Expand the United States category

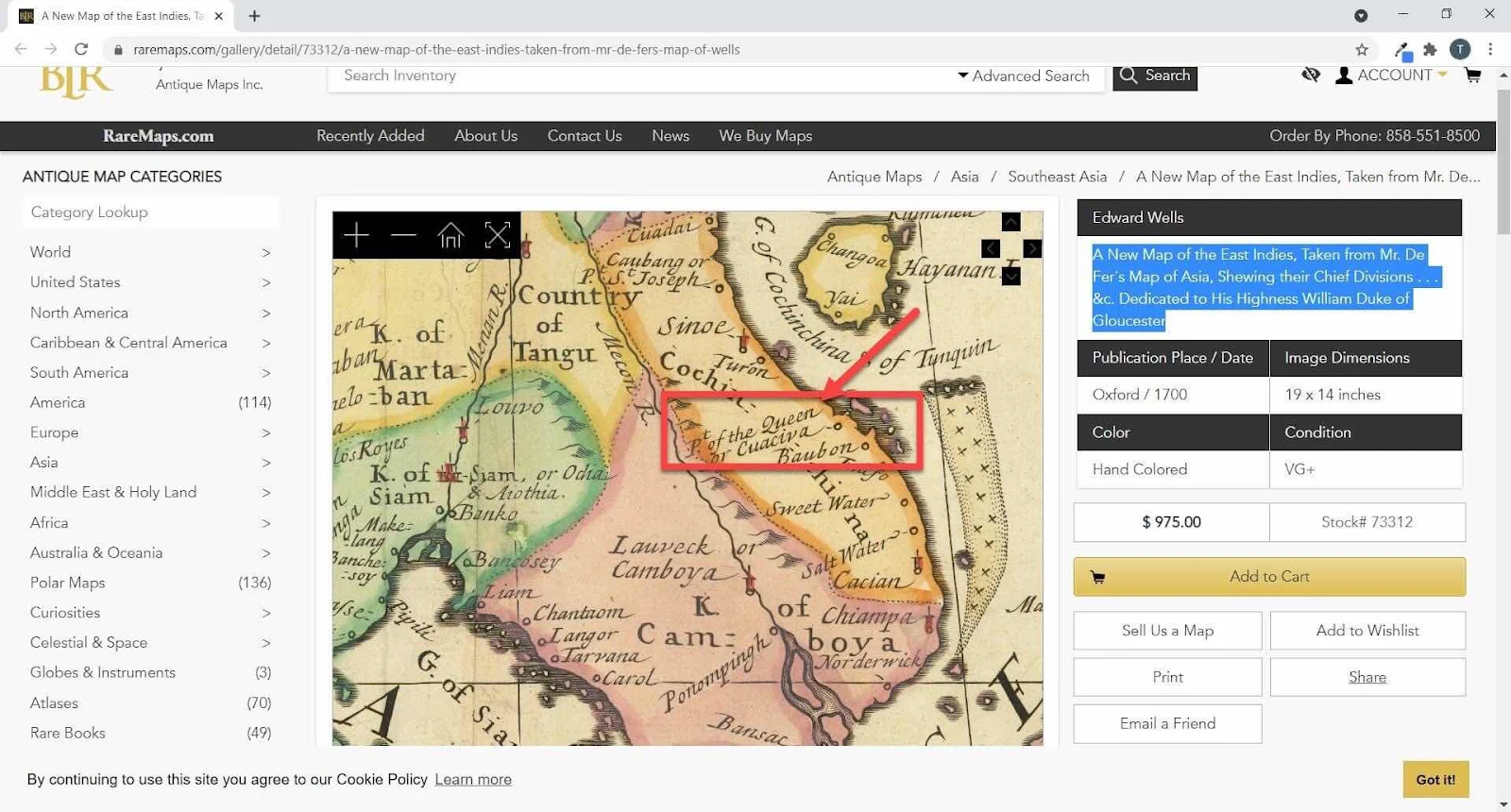point(150,282)
